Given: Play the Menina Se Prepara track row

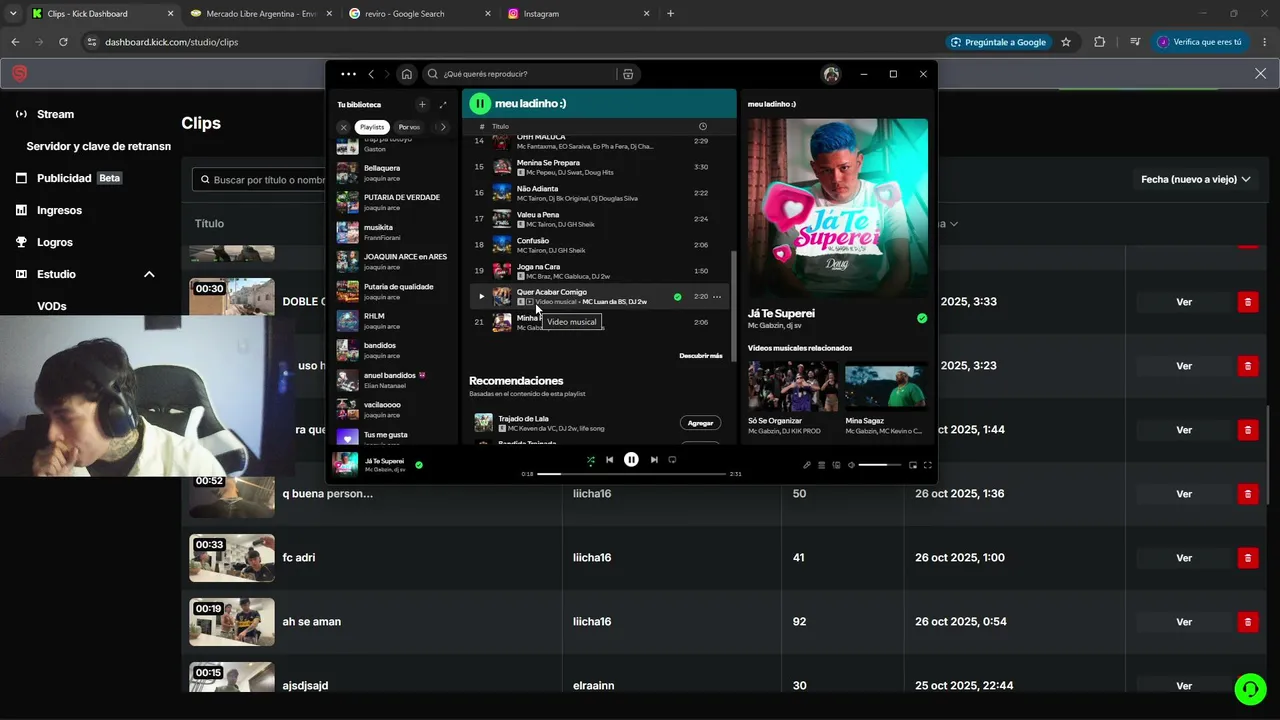Looking at the screenshot, I should [x=598, y=167].
